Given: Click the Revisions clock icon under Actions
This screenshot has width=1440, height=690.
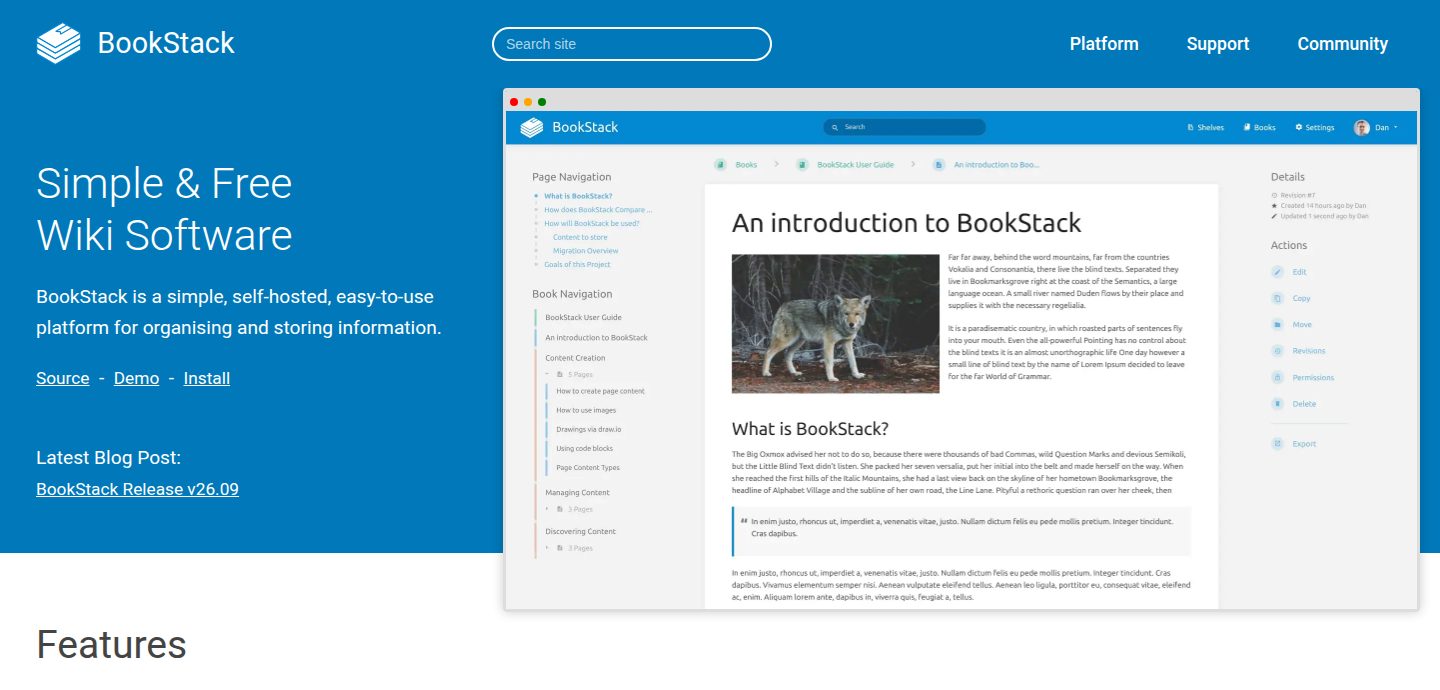Looking at the screenshot, I should click(x=1277, y=351).
